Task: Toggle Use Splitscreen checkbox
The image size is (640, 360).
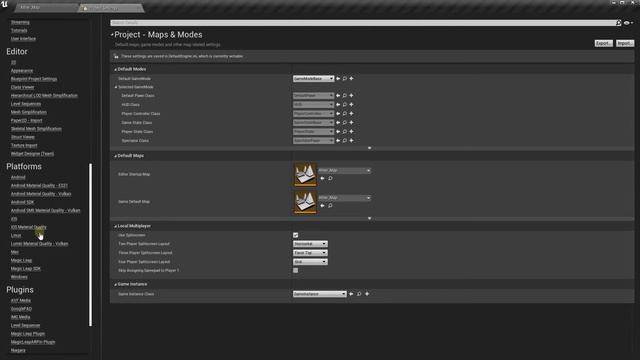Action: pos(296,235)
